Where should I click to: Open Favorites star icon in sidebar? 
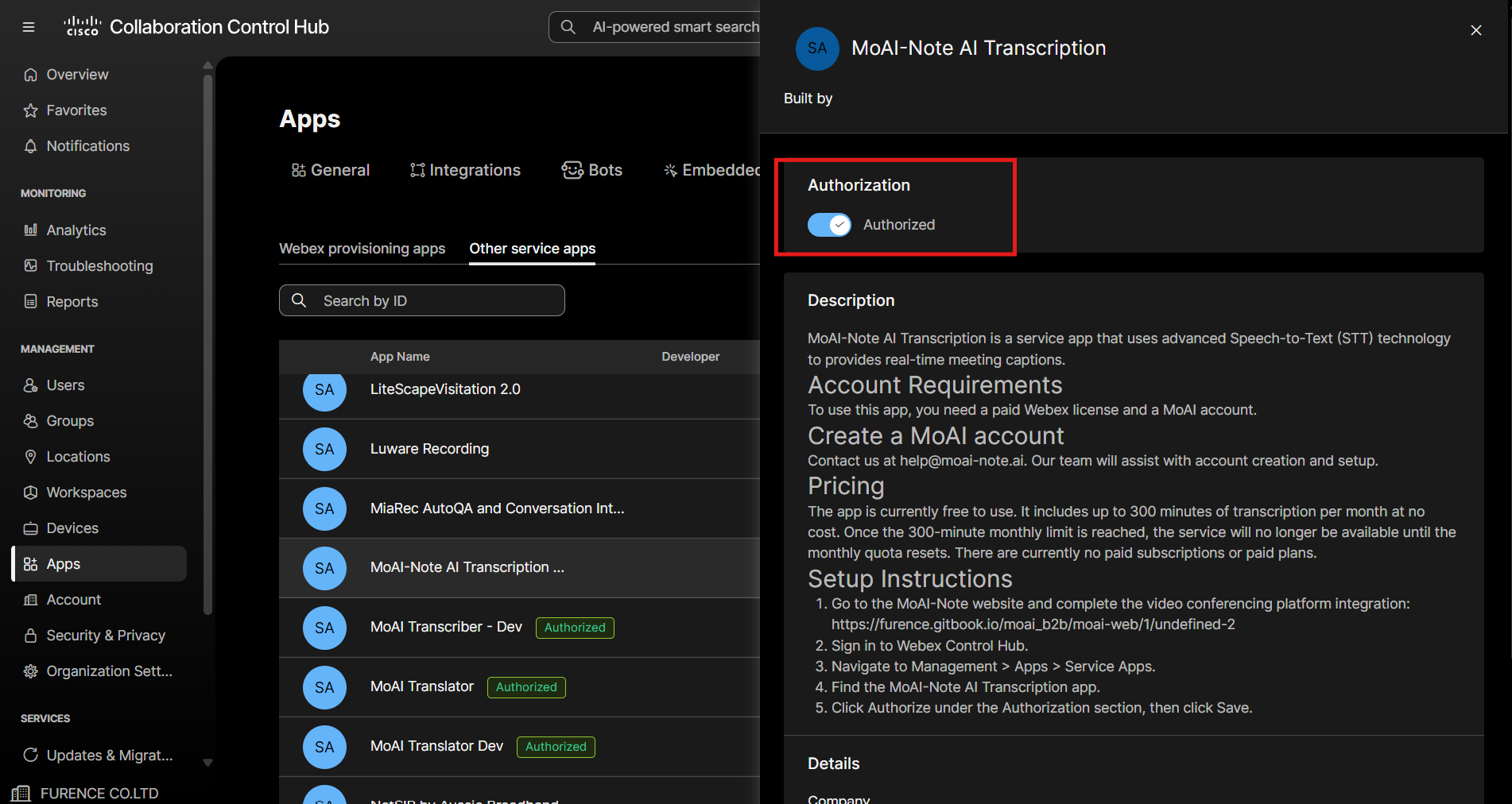tap(31, 110)
